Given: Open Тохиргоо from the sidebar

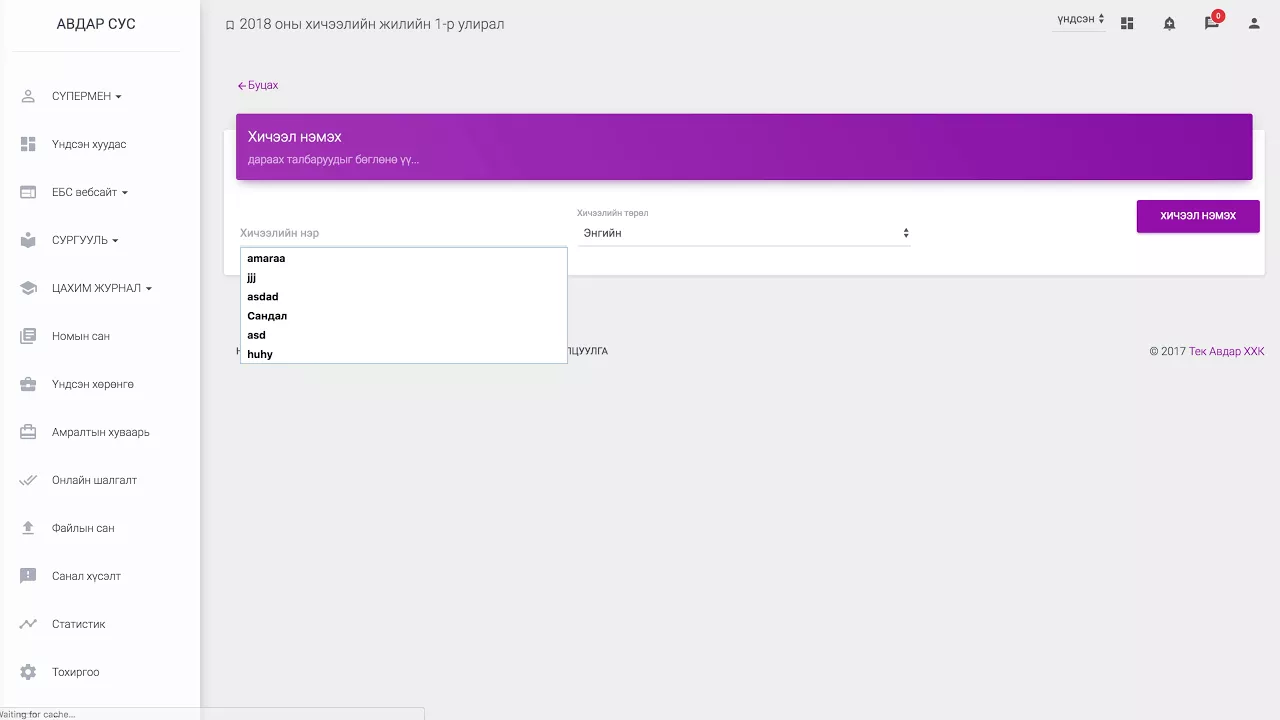Looking at the screenshot, I should (76, 672).
